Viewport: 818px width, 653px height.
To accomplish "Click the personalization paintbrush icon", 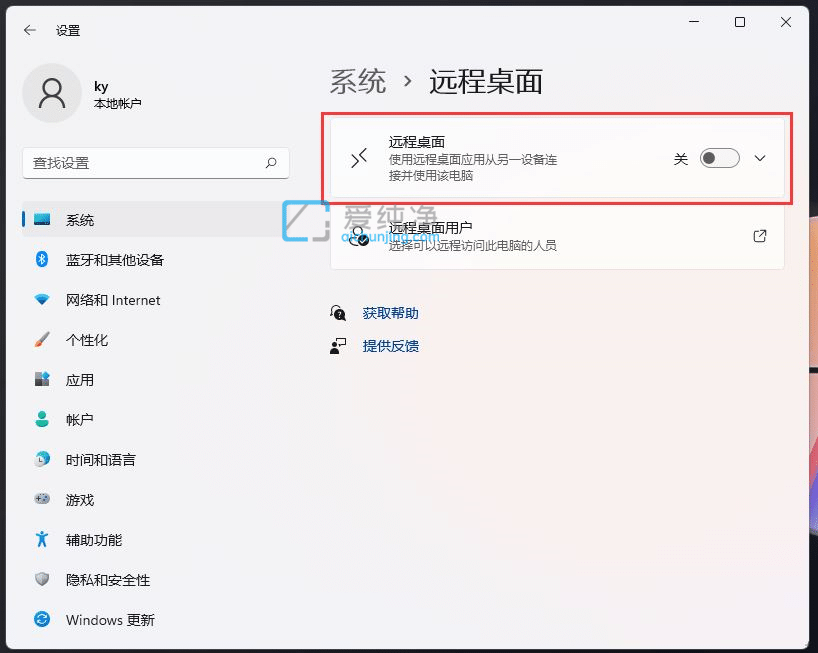I will click(42, 340).
